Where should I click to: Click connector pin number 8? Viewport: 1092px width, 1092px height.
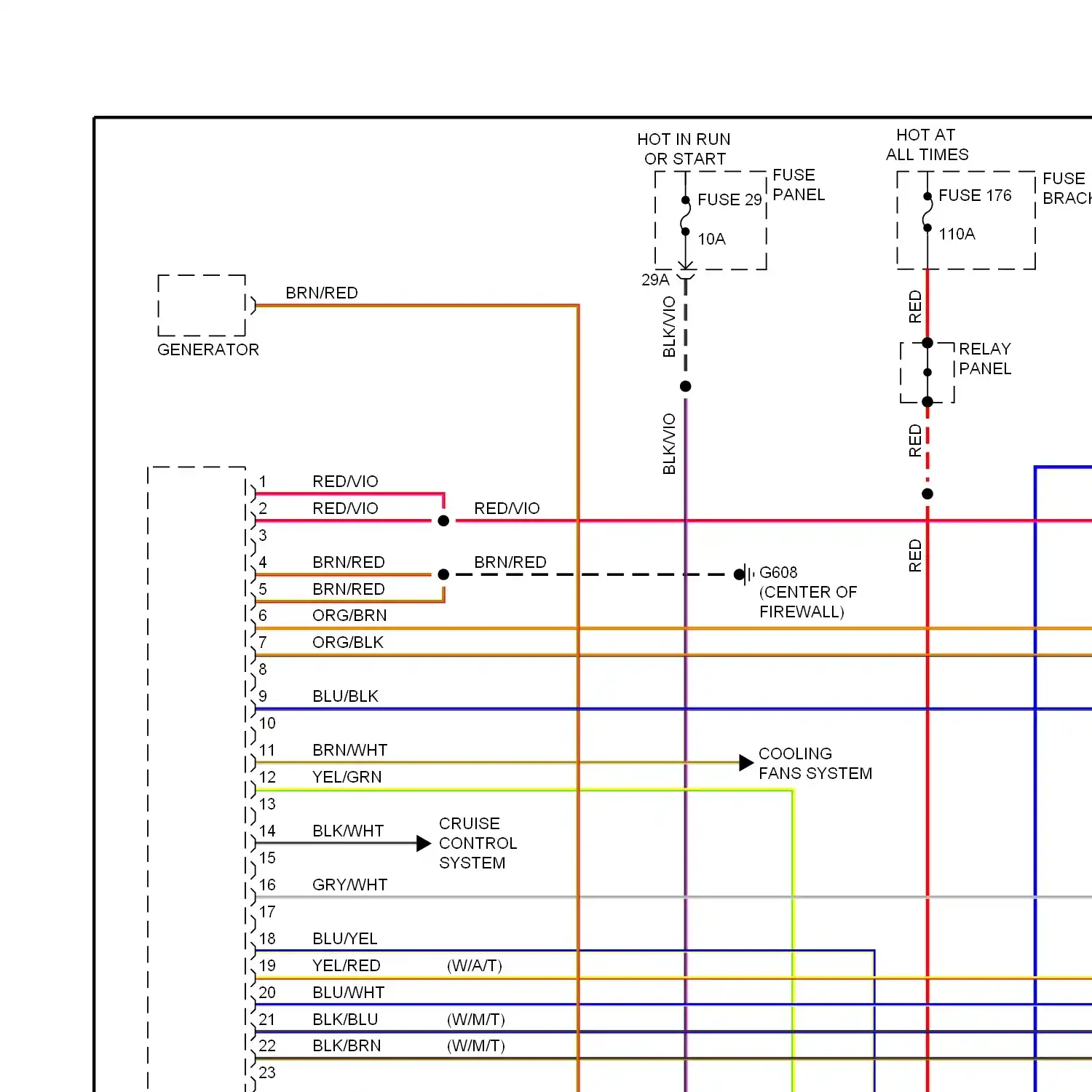coord(263,669)
